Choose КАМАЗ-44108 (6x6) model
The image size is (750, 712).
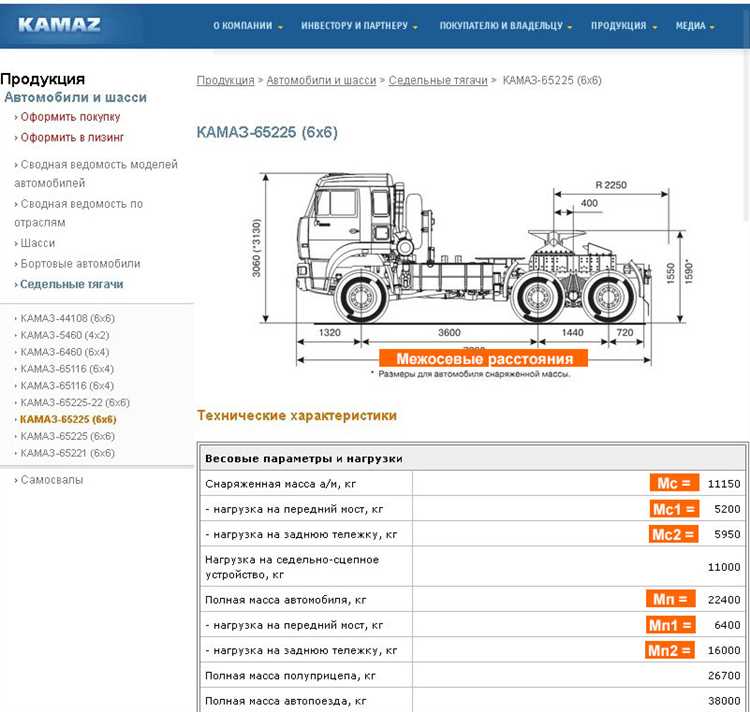[67, 318]
